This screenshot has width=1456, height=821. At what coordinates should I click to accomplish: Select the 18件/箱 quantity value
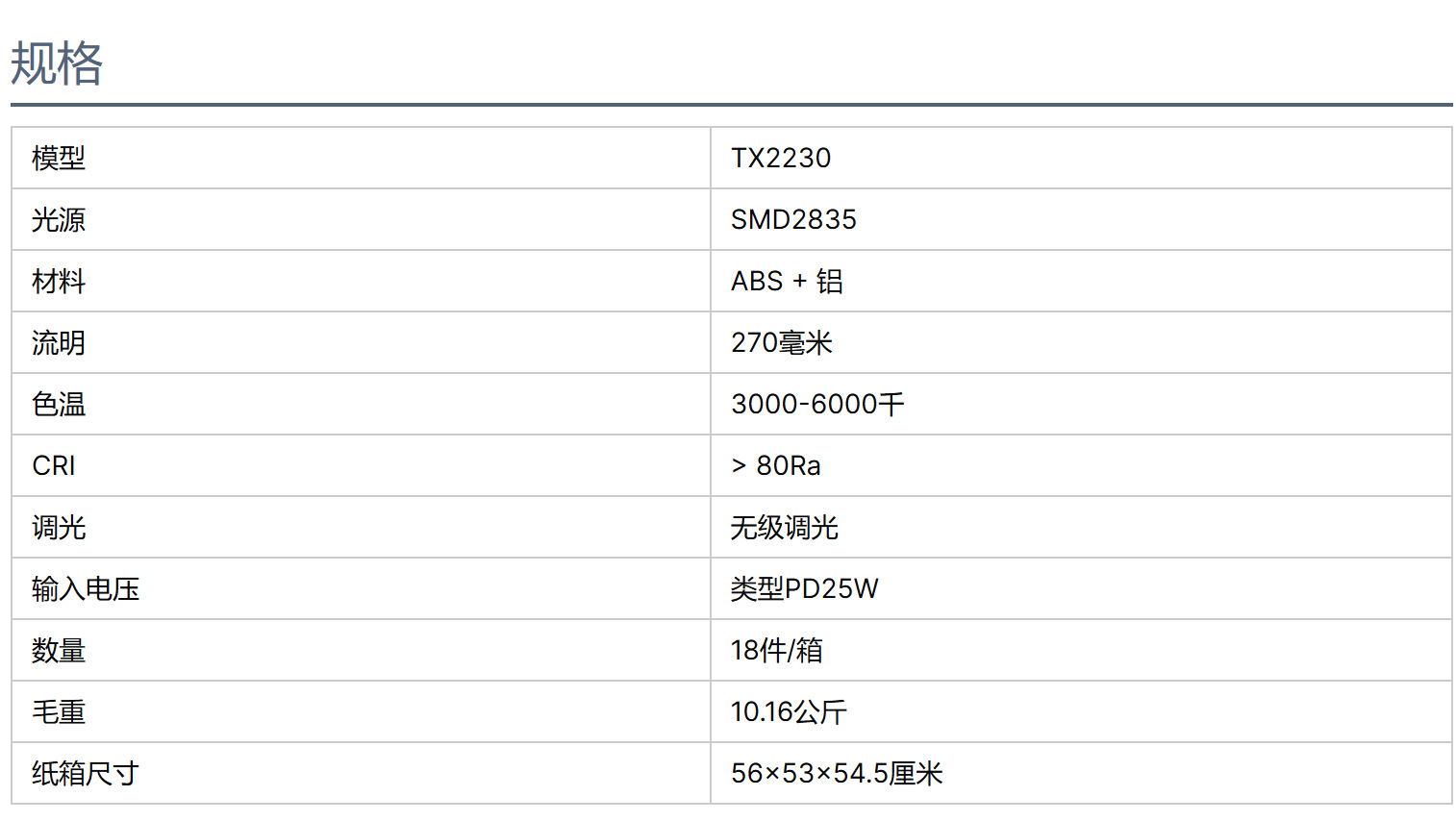776,651
